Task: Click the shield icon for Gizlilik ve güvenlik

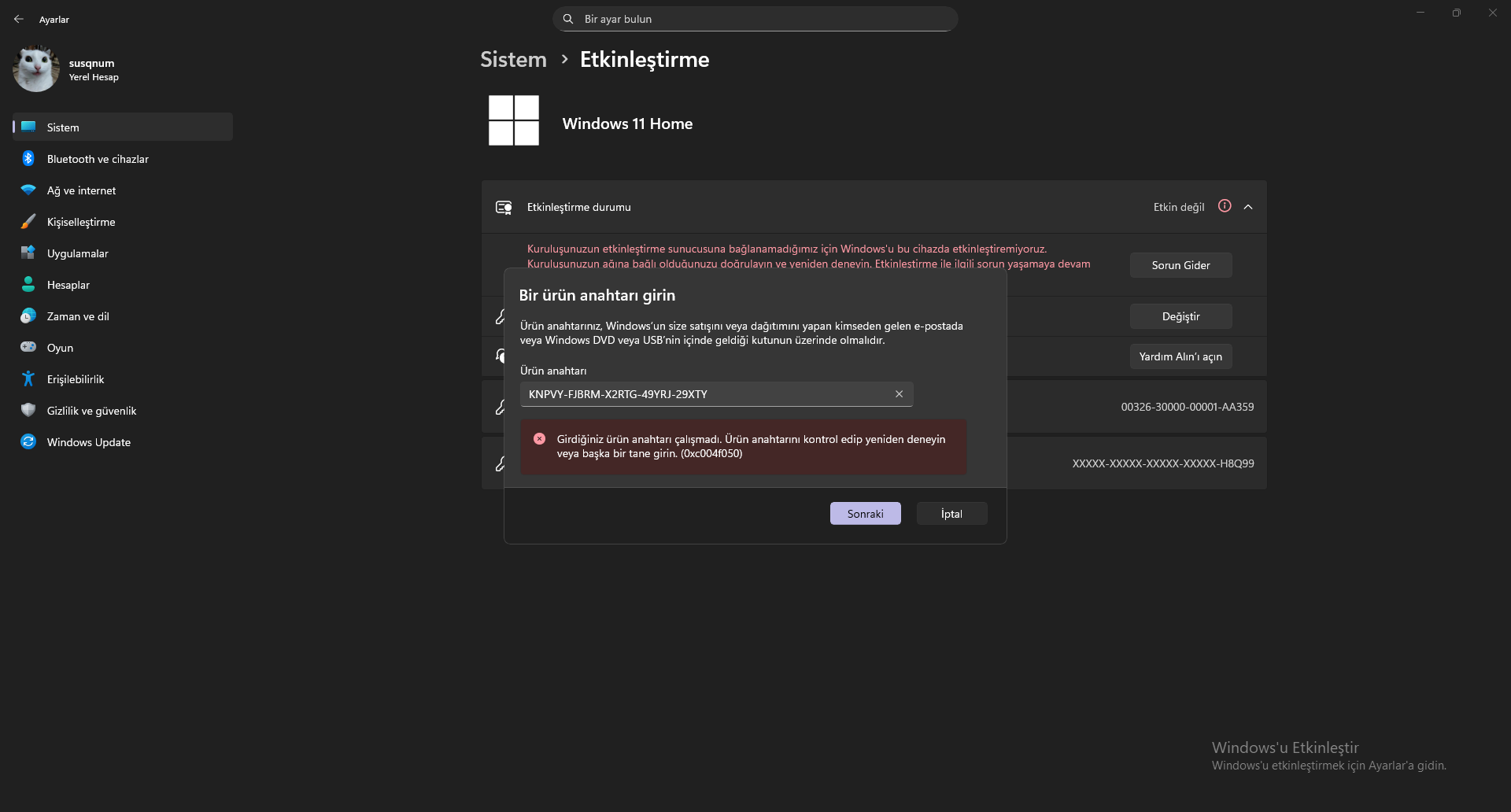Action: pos(28,410)
